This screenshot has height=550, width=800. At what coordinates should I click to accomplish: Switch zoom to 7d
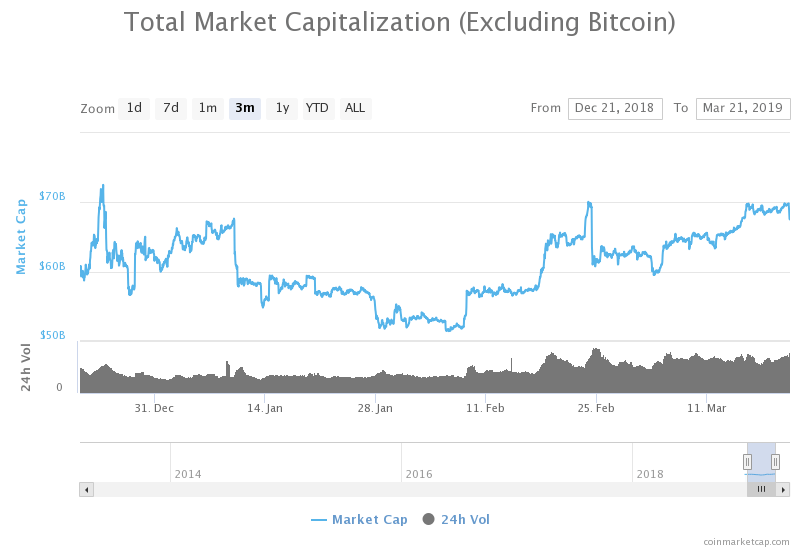171,108
